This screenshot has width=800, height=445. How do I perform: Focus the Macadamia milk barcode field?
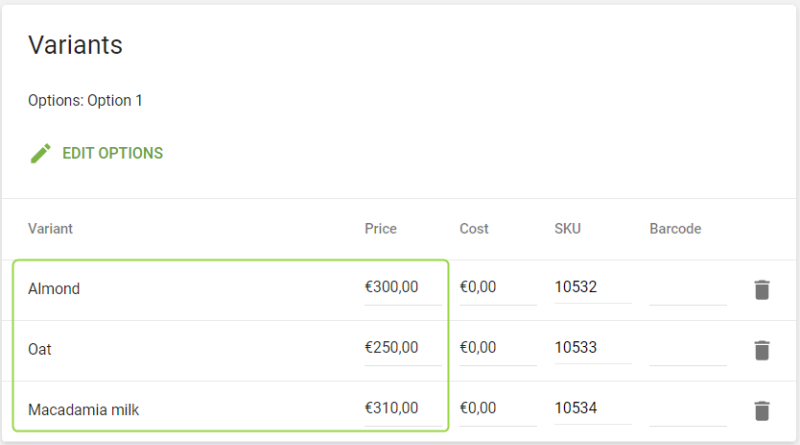[687, 408]
